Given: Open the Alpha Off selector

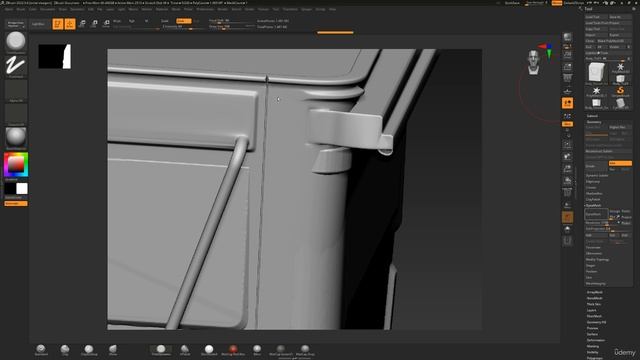Looking at the screenshot, I should click(x=16, y=90).
